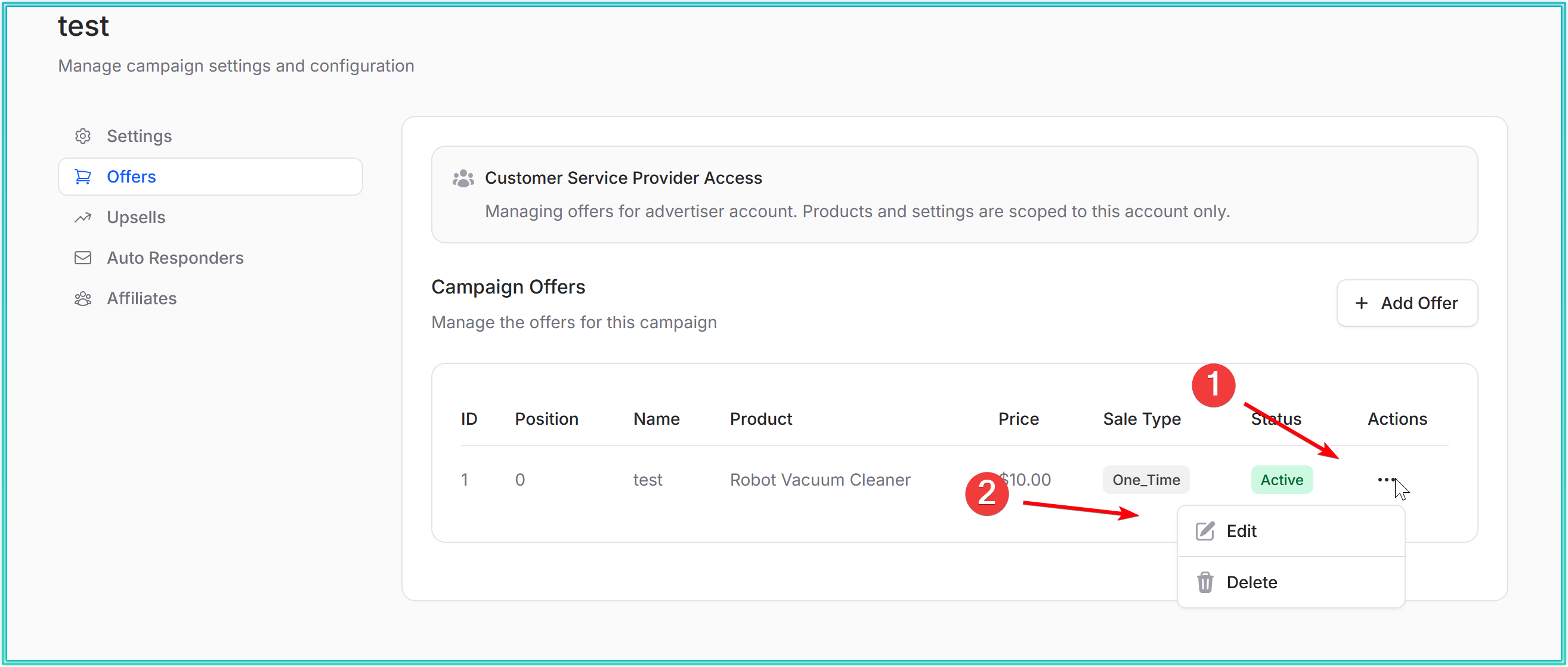Screen dimensions: 1568x667
Task: Select Edit from the offer context menu
Action: (1241, 531)
